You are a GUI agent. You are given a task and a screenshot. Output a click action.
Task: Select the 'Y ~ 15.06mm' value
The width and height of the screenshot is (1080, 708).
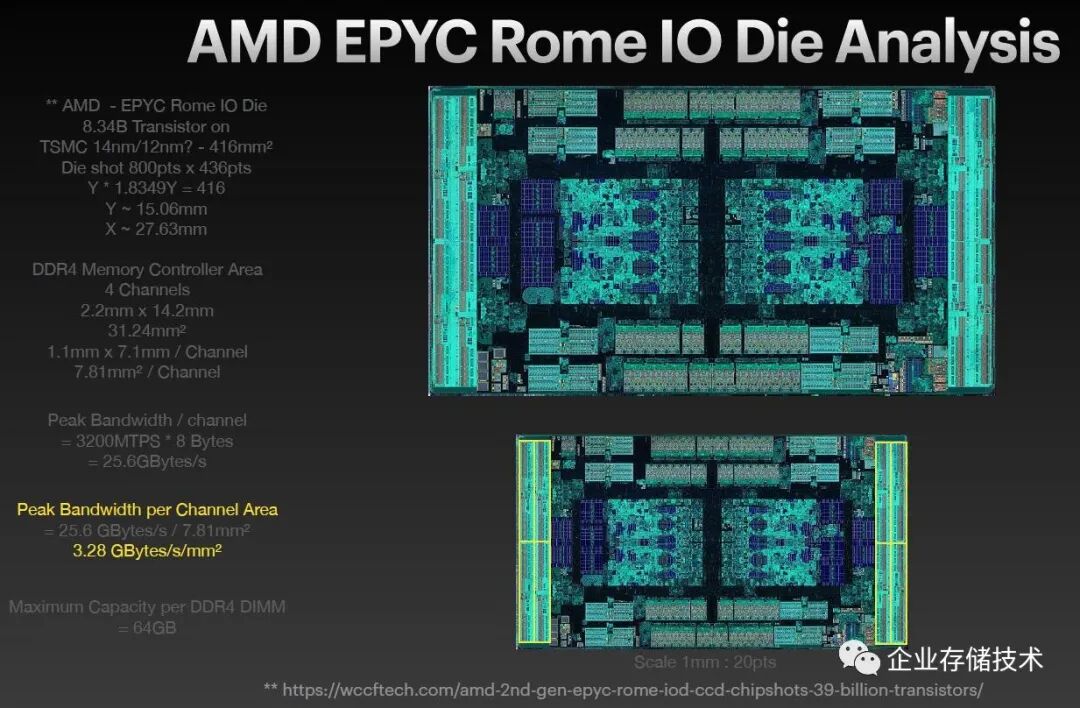[156, 209]
